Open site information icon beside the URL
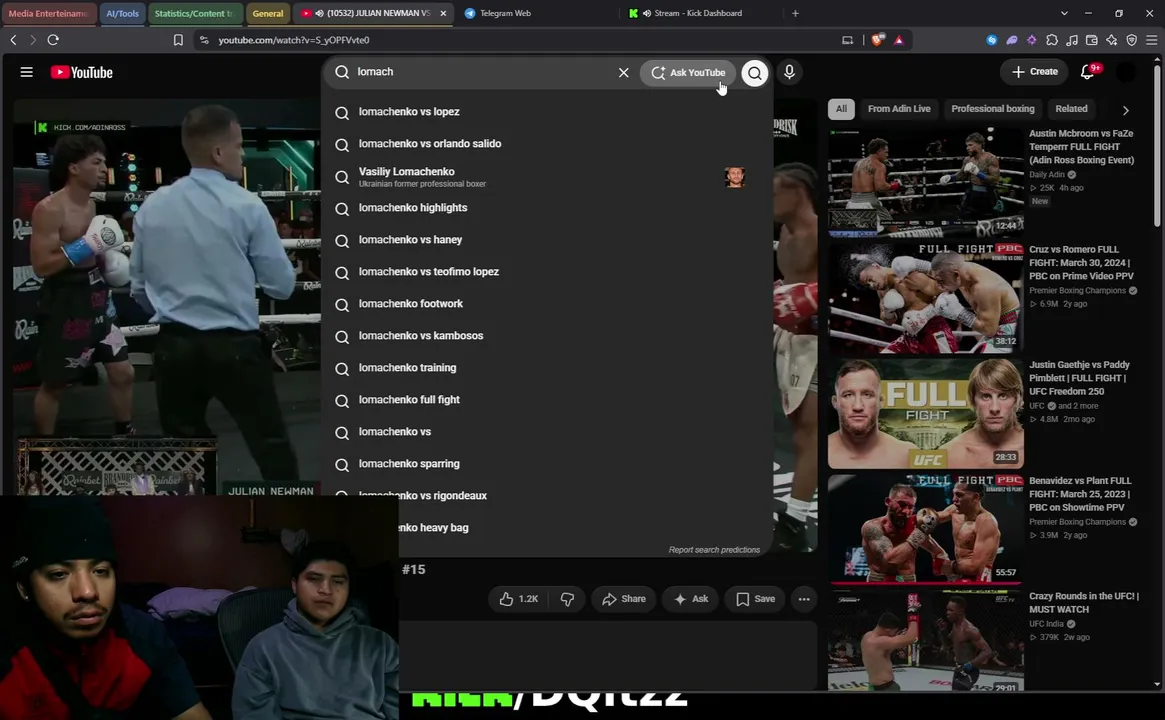Image resolution: width=1165 pixels, height=720 pixels. (x=204, y=40)
